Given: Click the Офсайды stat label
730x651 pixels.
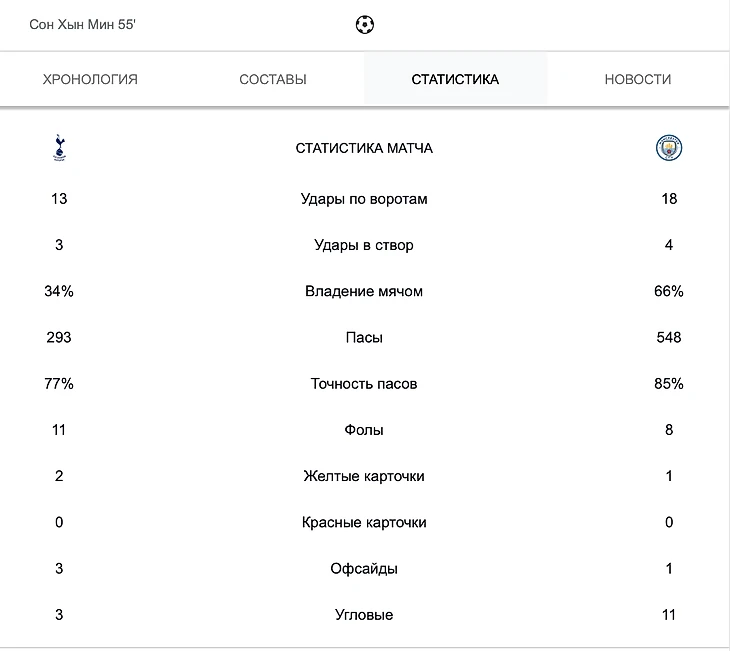Looking at the screenshot, I should pyautogui.click(x=364, y=568).
